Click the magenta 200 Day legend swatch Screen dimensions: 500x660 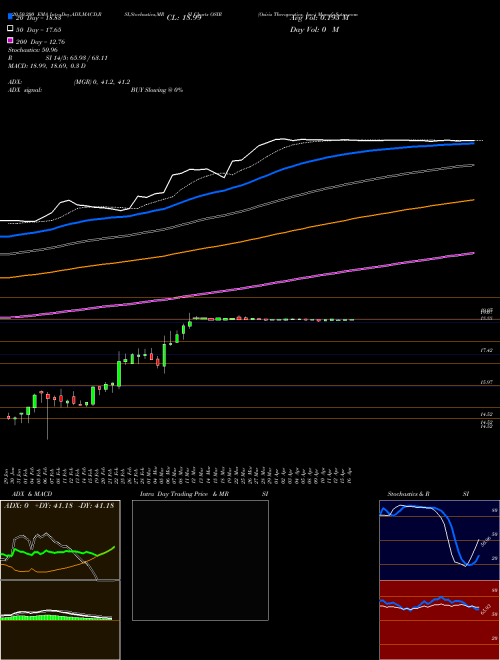tap(11, 40)
